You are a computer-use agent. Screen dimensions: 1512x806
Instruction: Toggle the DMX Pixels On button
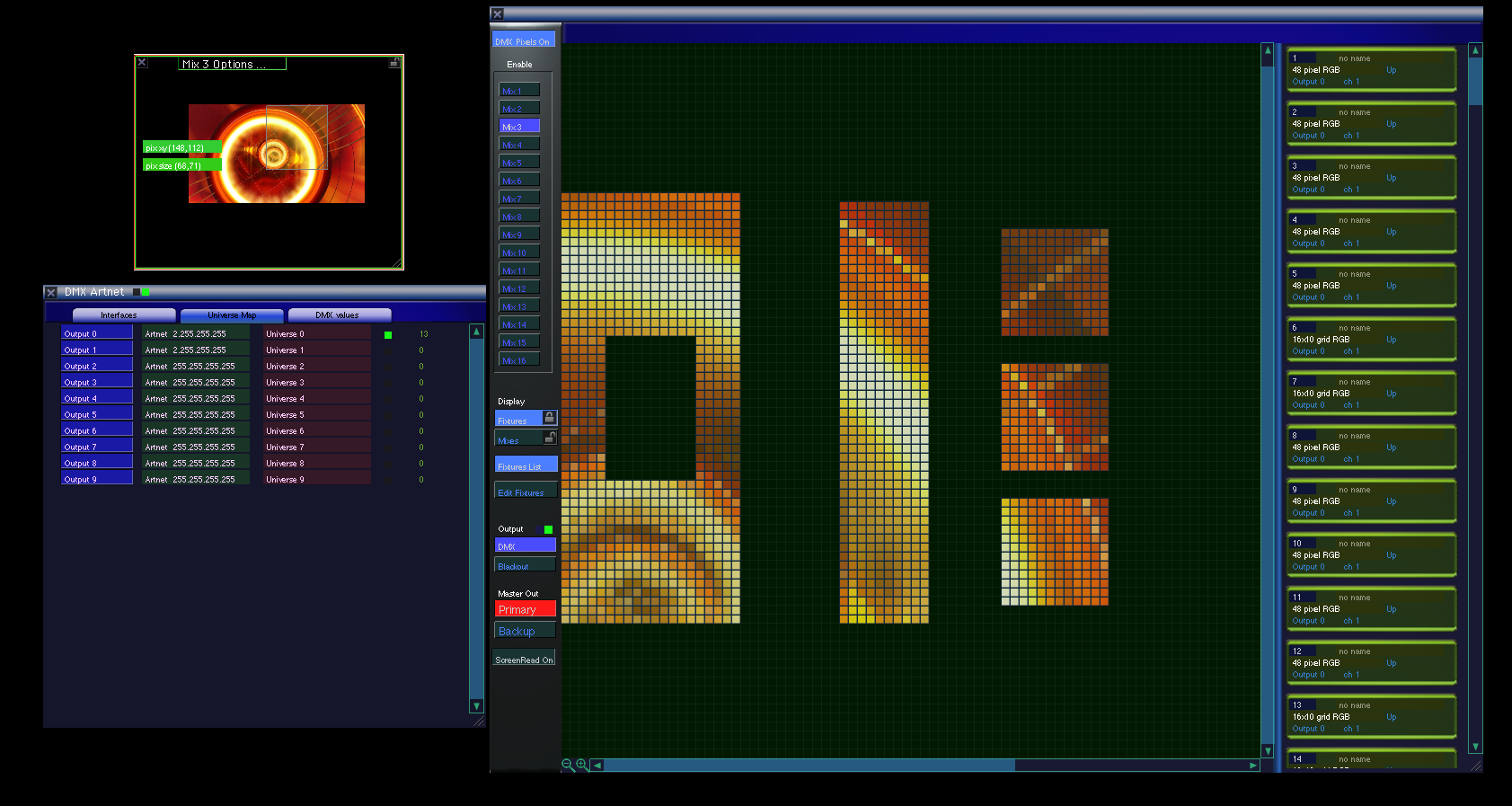pos(523,41)
